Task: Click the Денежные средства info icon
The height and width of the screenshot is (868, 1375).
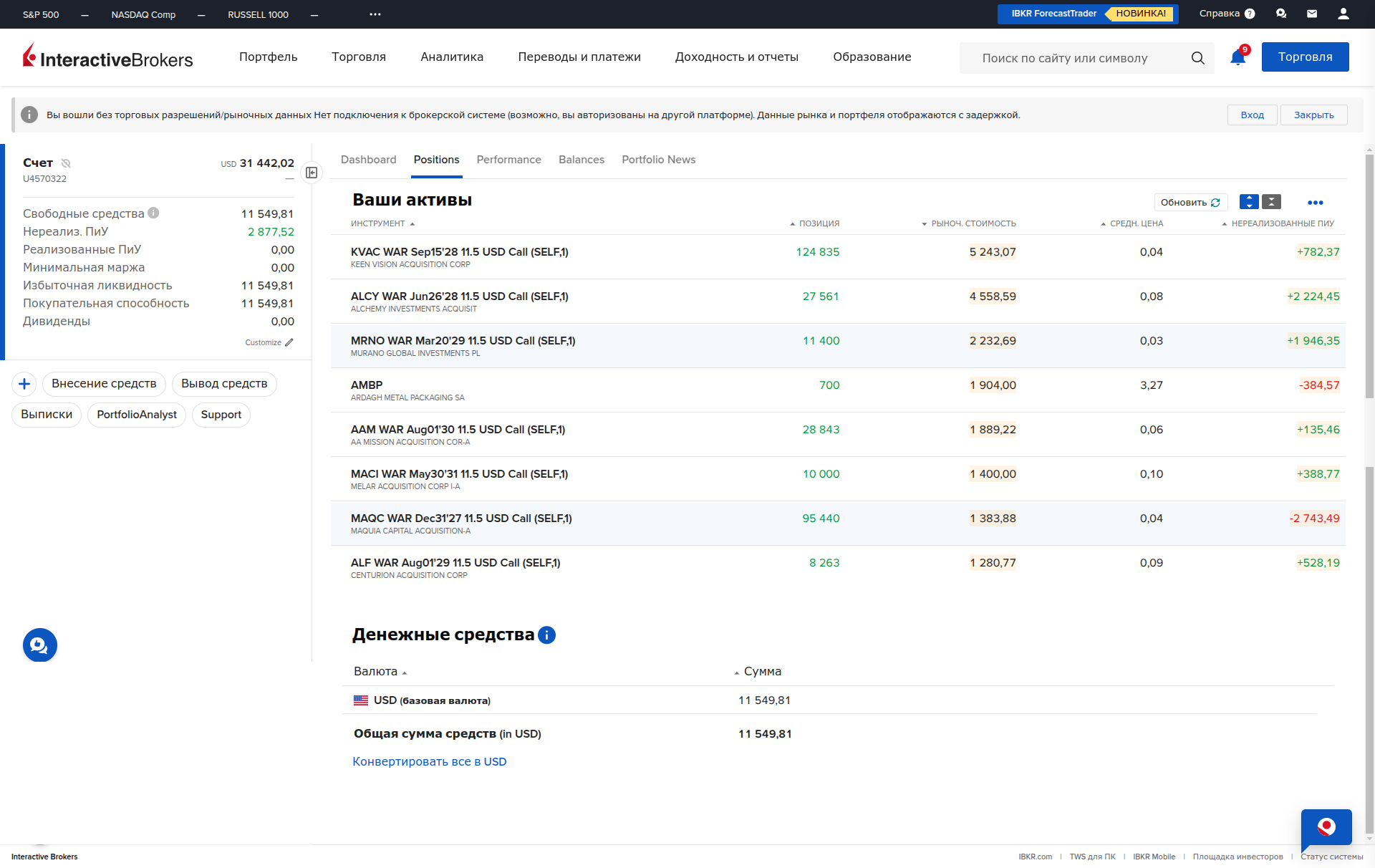Action: (546, 635)
